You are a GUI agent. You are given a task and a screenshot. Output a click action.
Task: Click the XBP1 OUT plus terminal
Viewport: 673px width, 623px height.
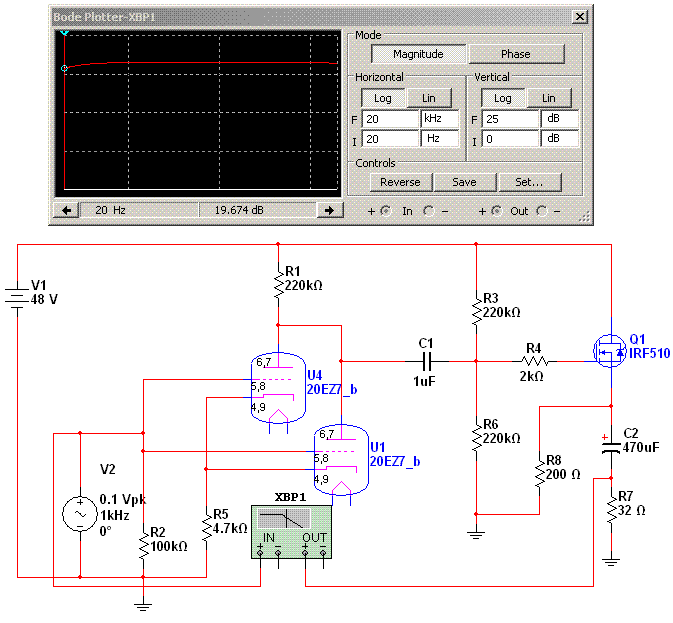[305, 553]
